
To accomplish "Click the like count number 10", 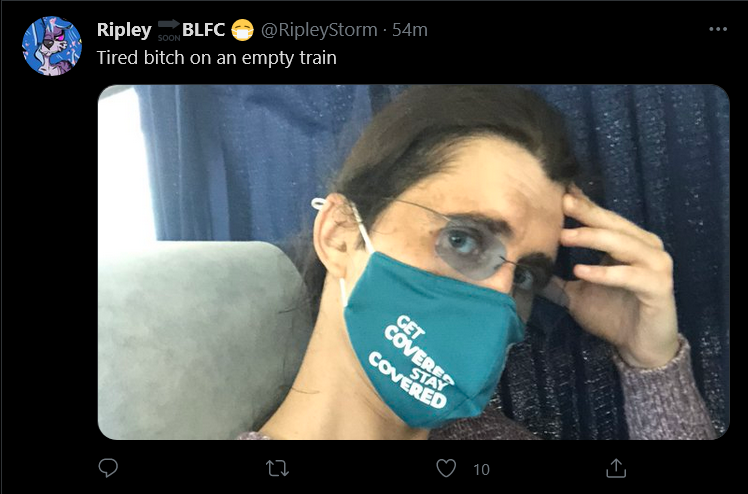I will click(481, 470).
